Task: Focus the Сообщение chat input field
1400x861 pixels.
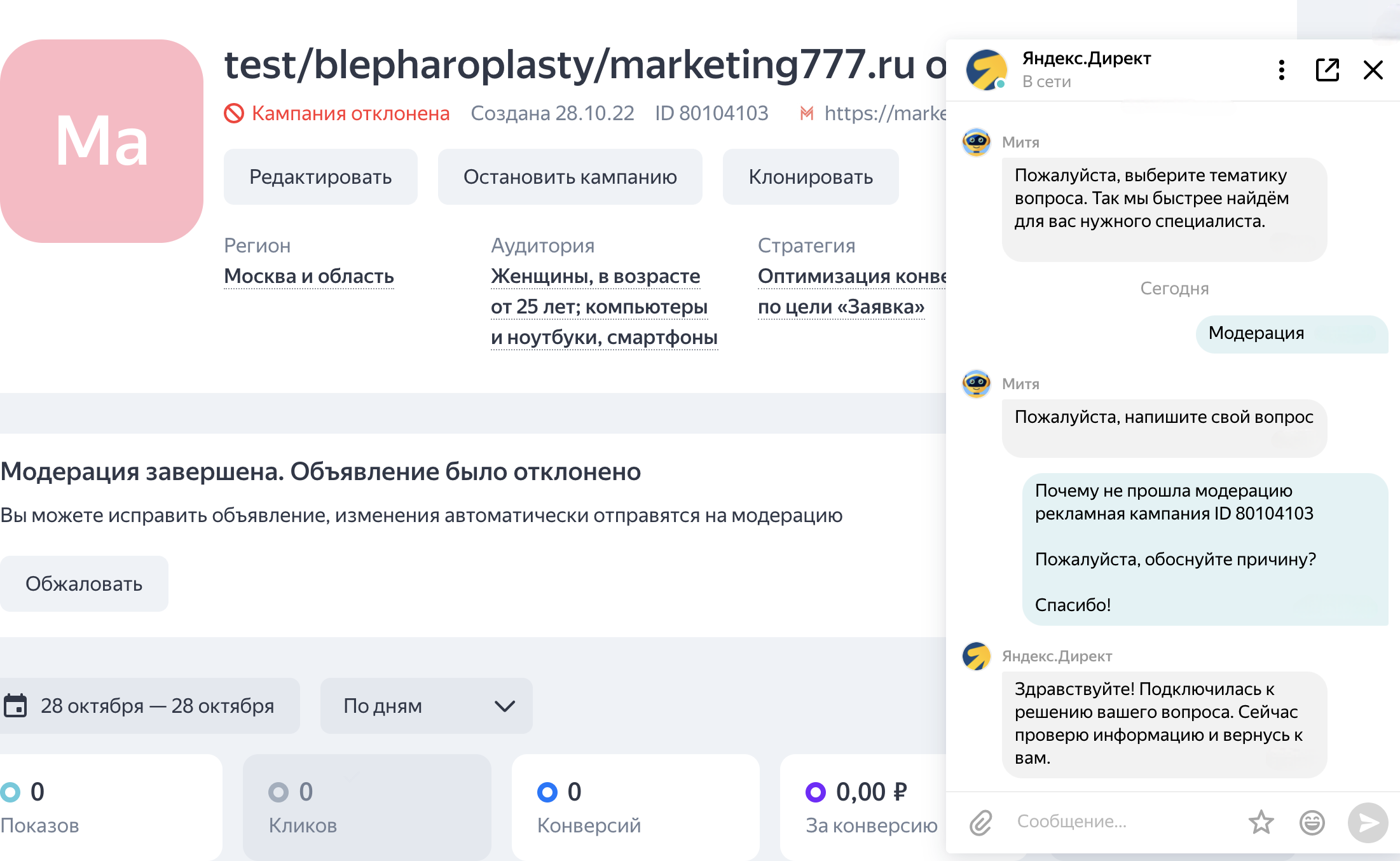Action: coord(1119,822)
